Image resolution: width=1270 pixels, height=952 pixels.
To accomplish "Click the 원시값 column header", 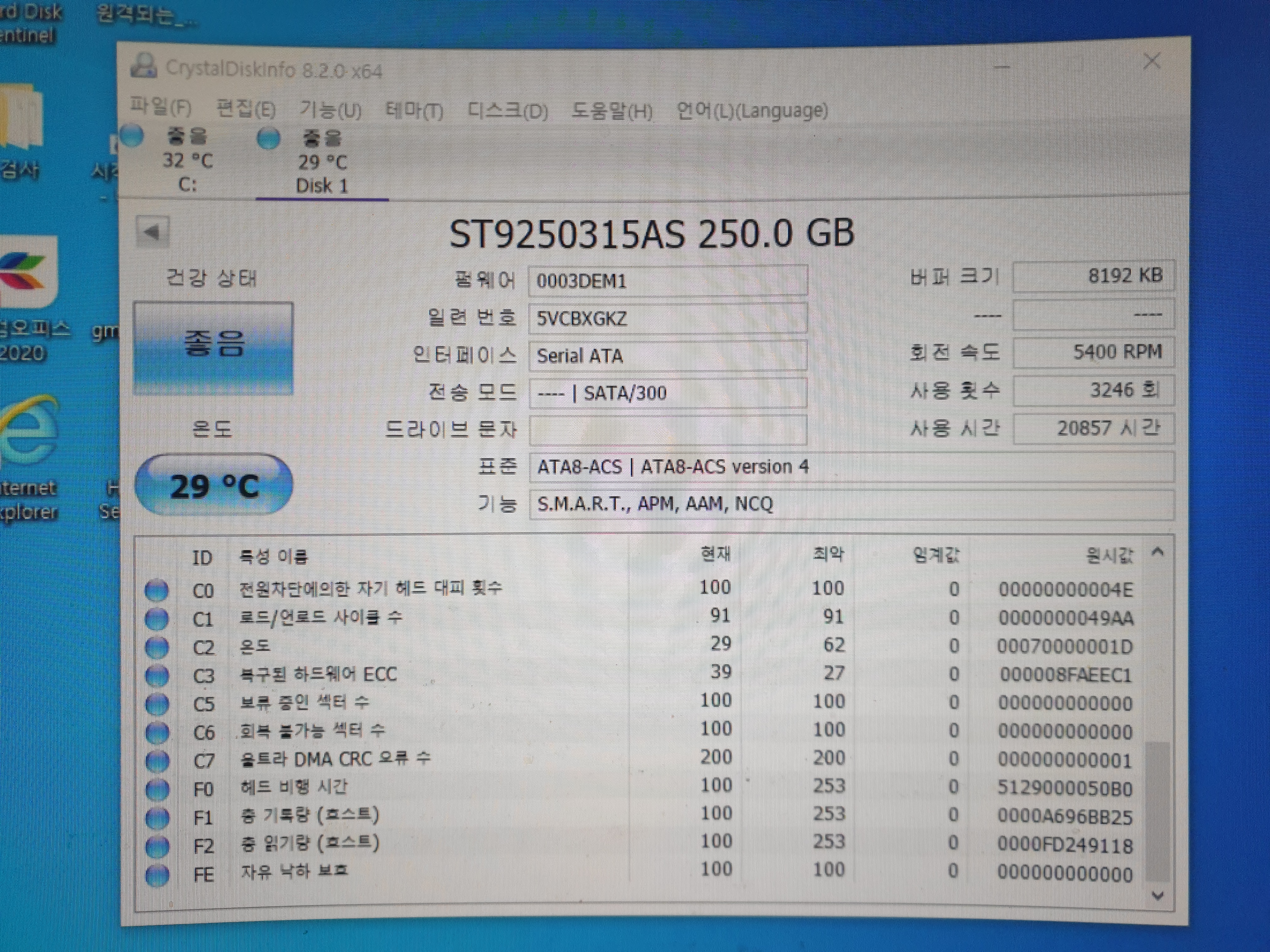I will tap(1109, 555).
